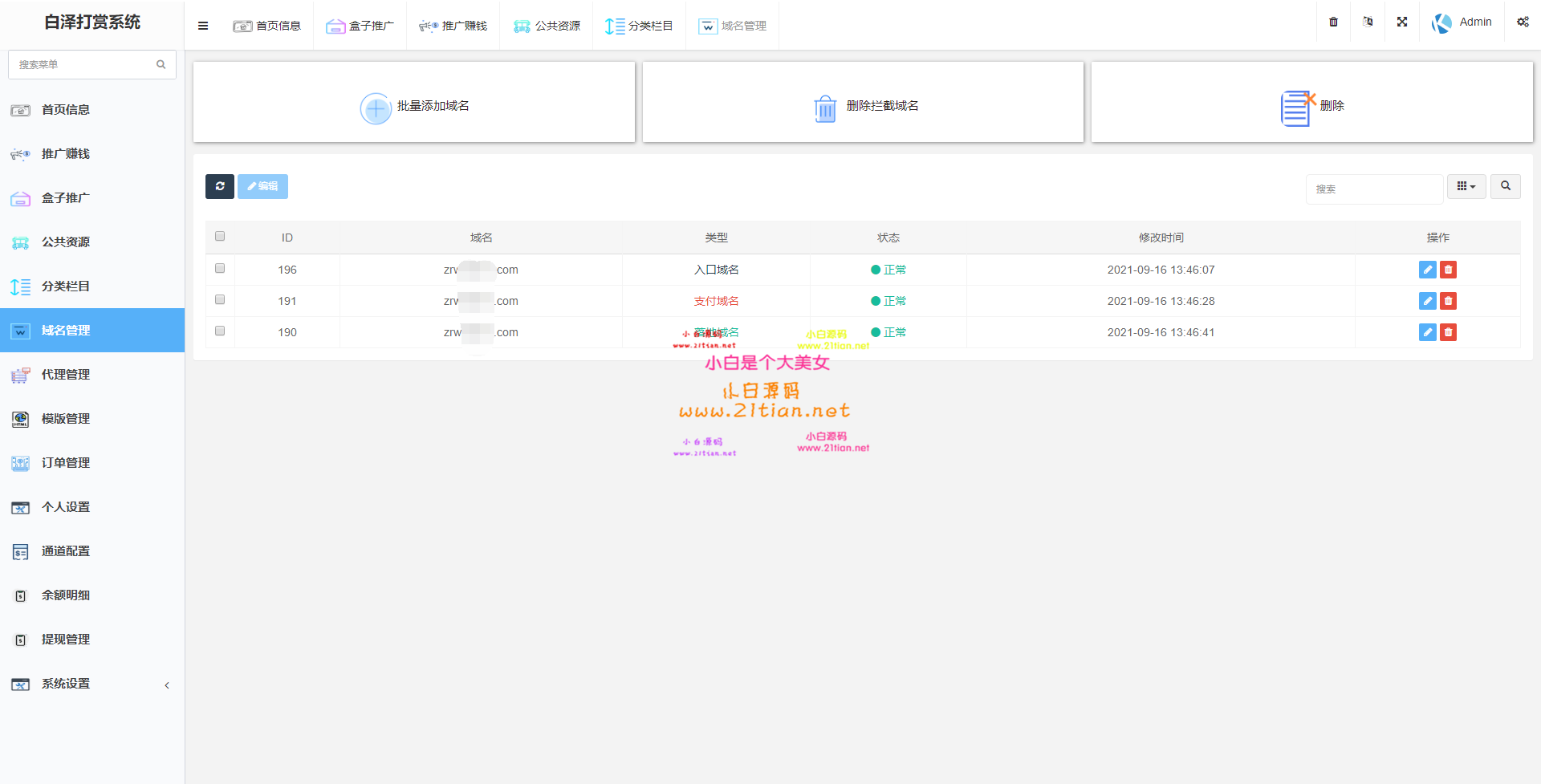The height and width of the screenshot is (784, 1541).
Task: Click the red 支付域名 type cell
Action: coord(717,301)
